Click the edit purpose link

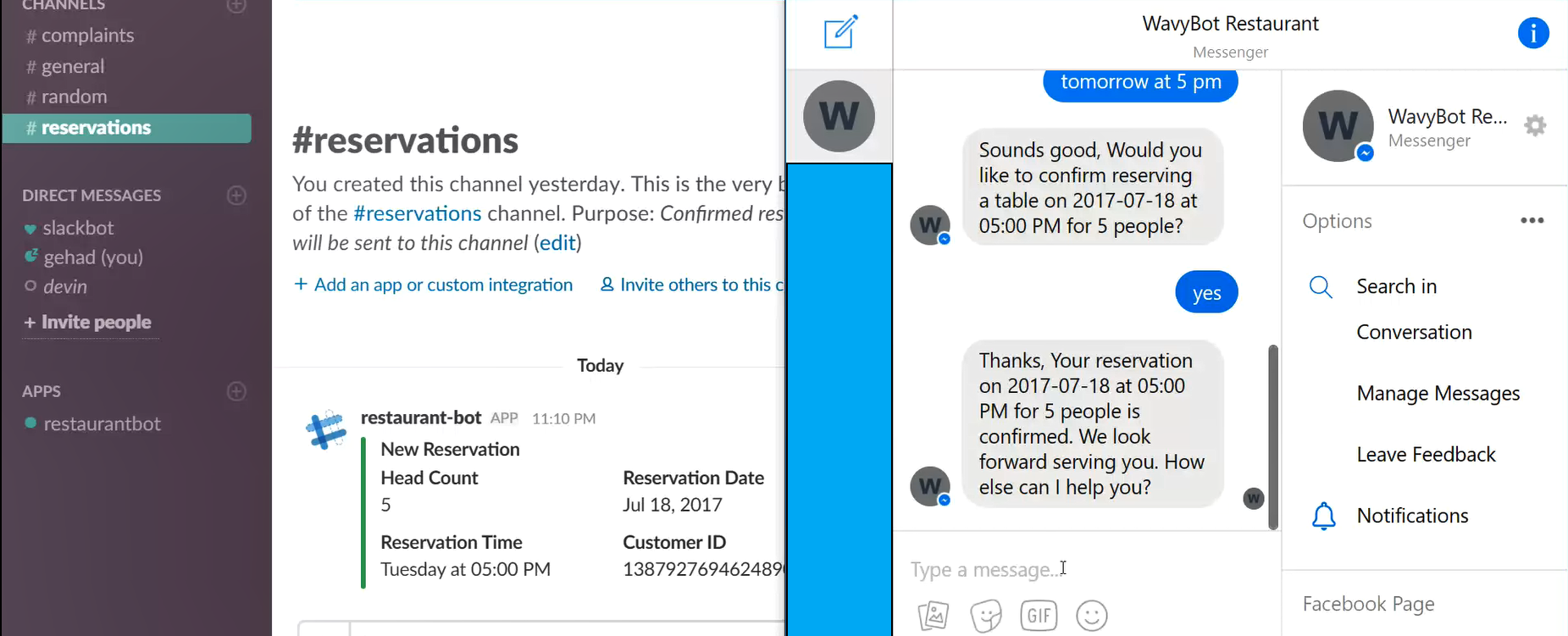click(557, 243)
